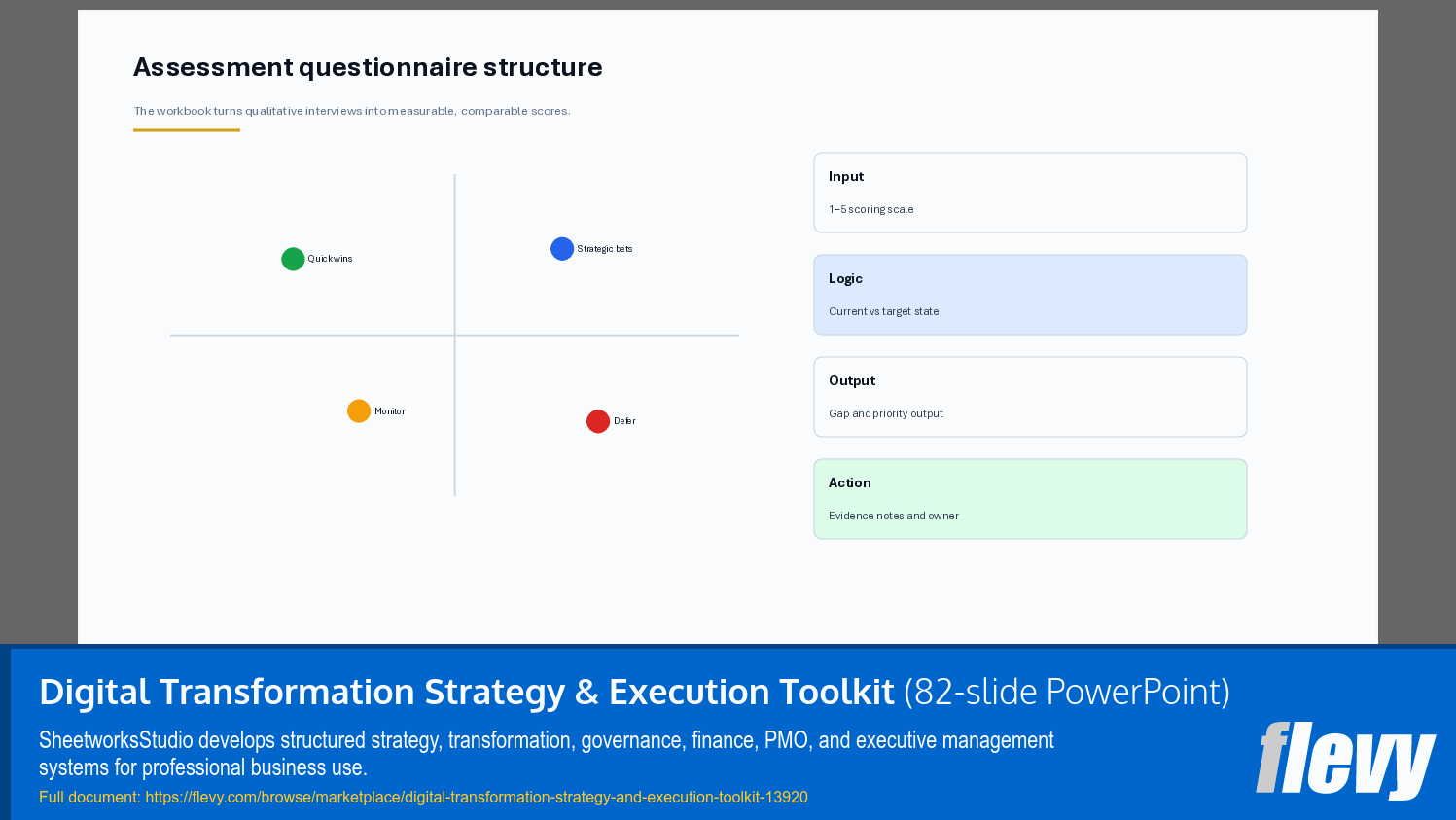Screen dimensions: 1456x820
Task: Select the Input card
Action: (1030, 193)
